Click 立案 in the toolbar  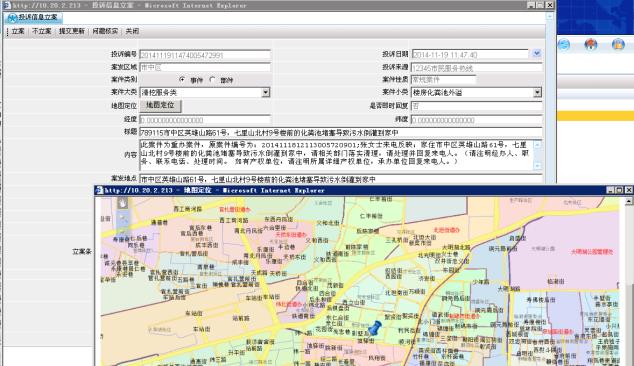point(18,31)
